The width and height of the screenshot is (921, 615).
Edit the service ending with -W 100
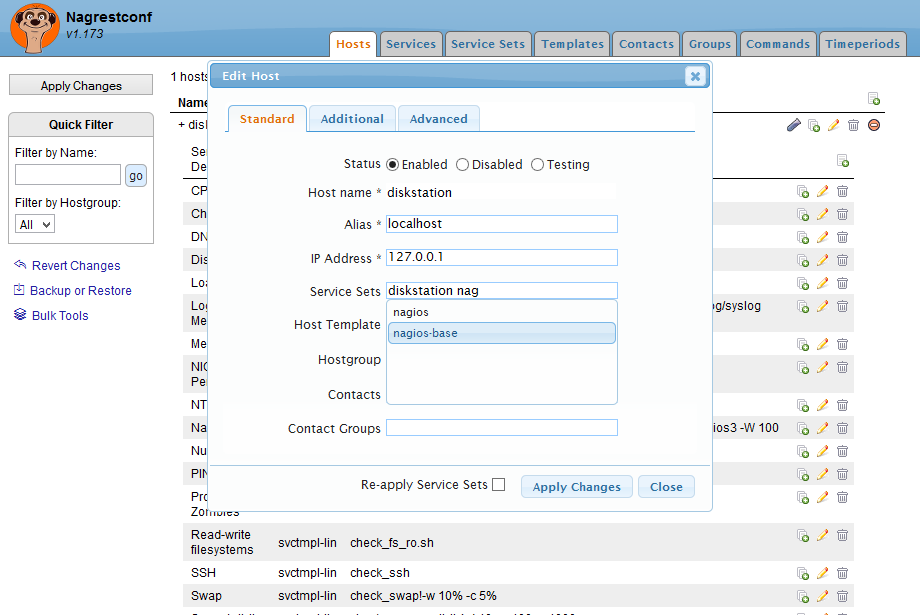[x=822, y=428]
